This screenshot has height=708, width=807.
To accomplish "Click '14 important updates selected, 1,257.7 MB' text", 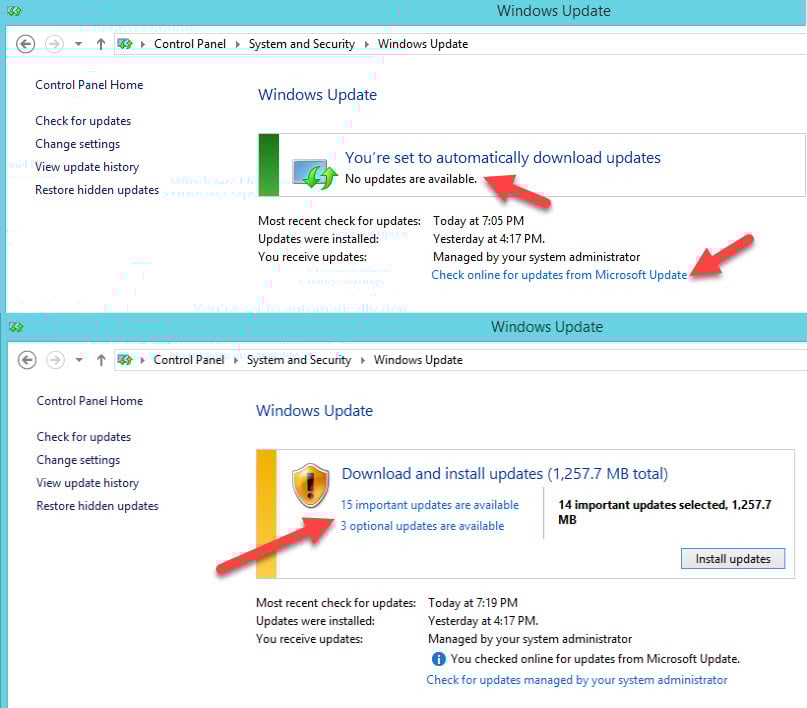I will pos(664,512).
